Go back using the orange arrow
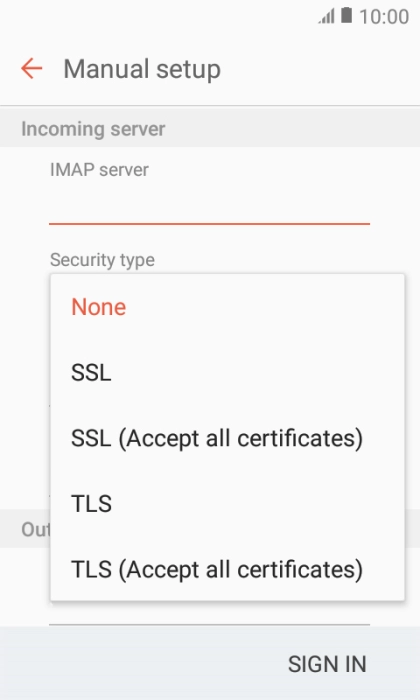Viewport: 420px width, 700px height. (31, 69)
